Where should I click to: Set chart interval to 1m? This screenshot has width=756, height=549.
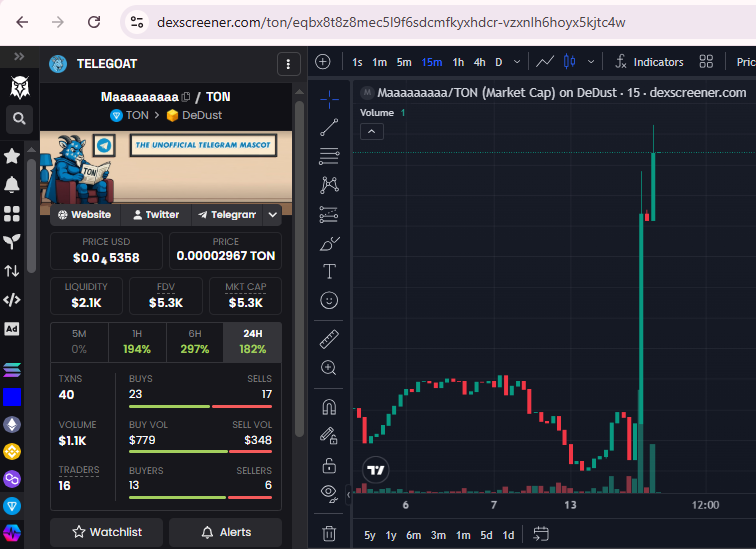tap(379, 62)
